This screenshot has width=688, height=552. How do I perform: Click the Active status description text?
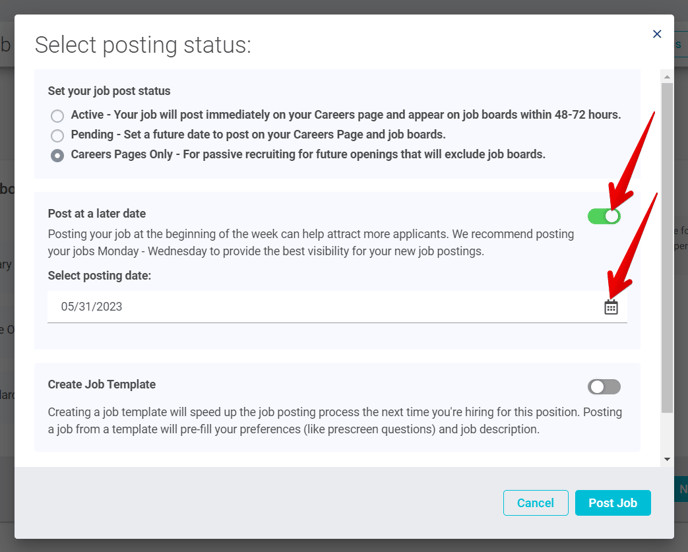346,115
